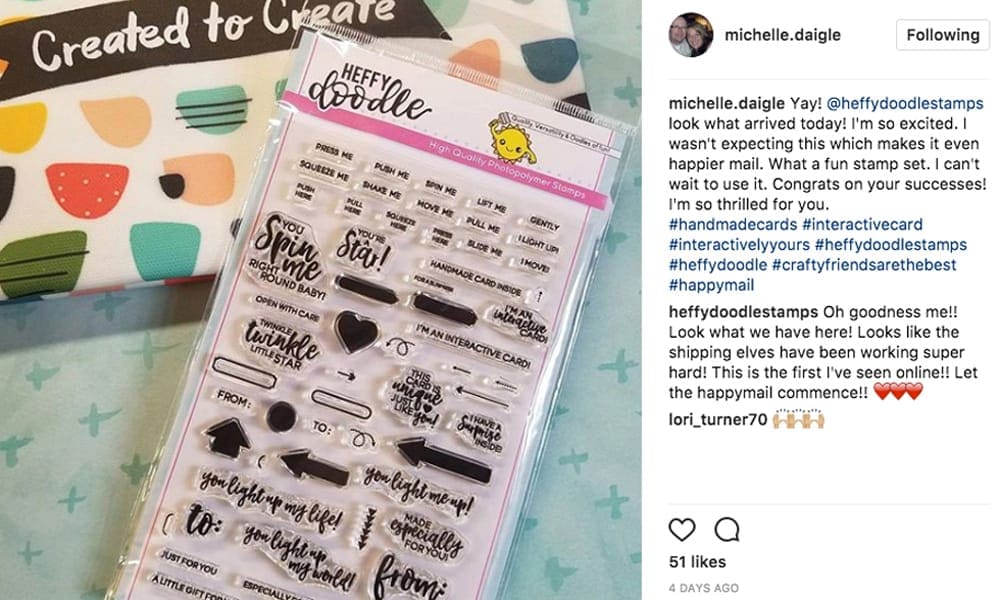Open the #happymail hashtag
Viewport: 1000px width, 600px height.
(x=711, y=285)
